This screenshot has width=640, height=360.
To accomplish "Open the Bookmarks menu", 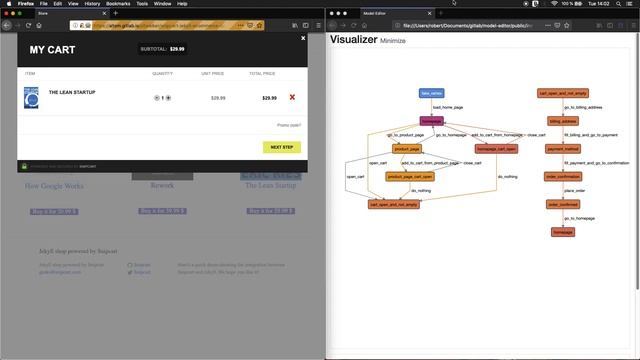I will click(x=118, y=3).
